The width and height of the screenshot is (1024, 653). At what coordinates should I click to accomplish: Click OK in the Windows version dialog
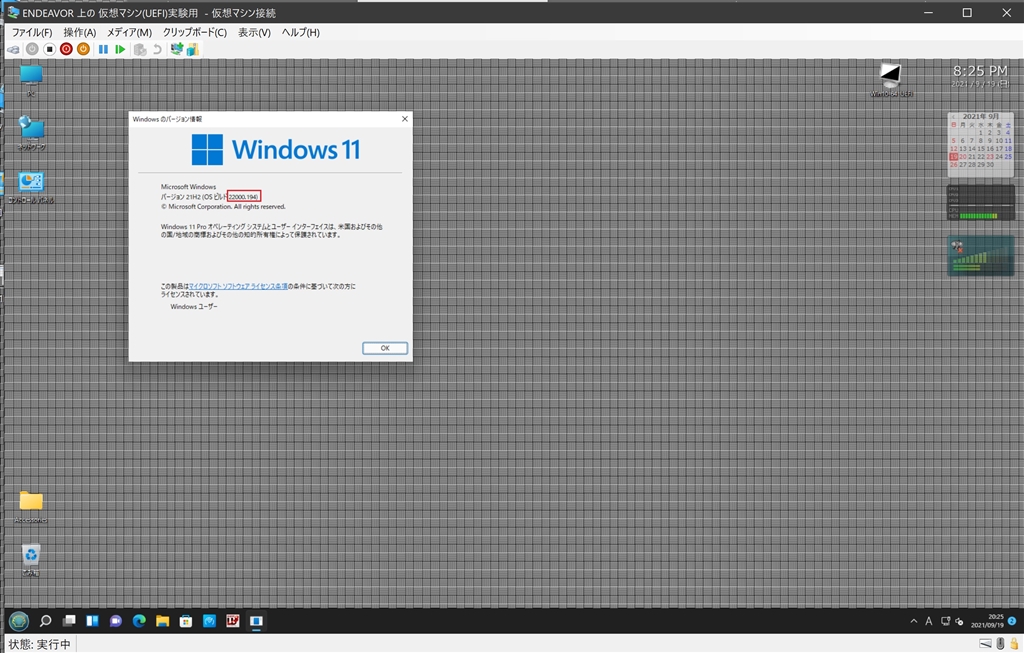pos(385,348)
